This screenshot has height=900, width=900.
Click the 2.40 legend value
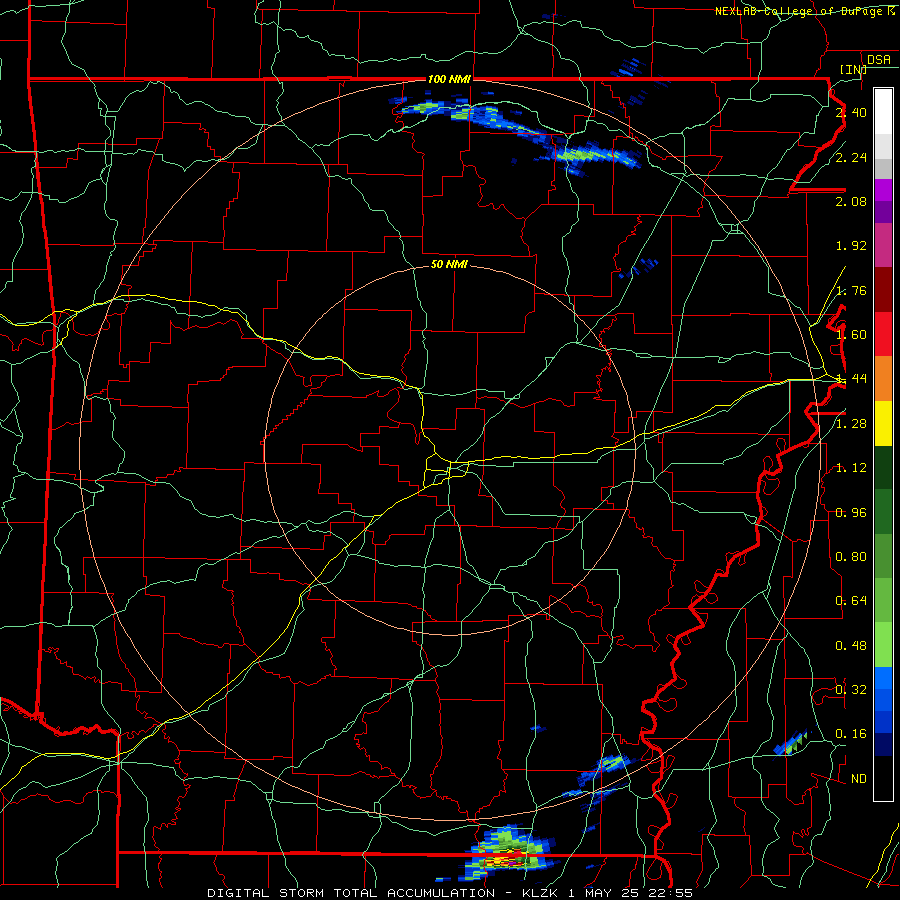[x=851, y=112]
